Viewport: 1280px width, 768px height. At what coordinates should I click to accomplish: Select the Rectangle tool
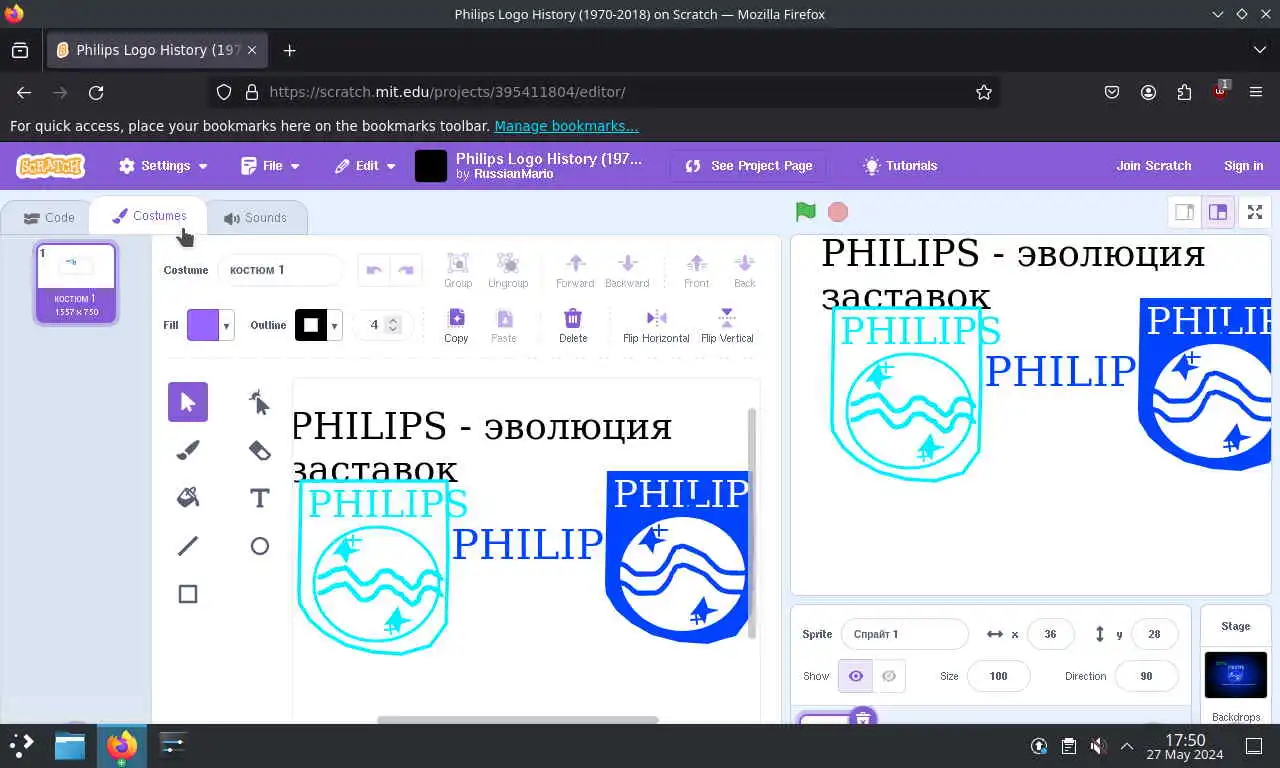coord(188,594)
